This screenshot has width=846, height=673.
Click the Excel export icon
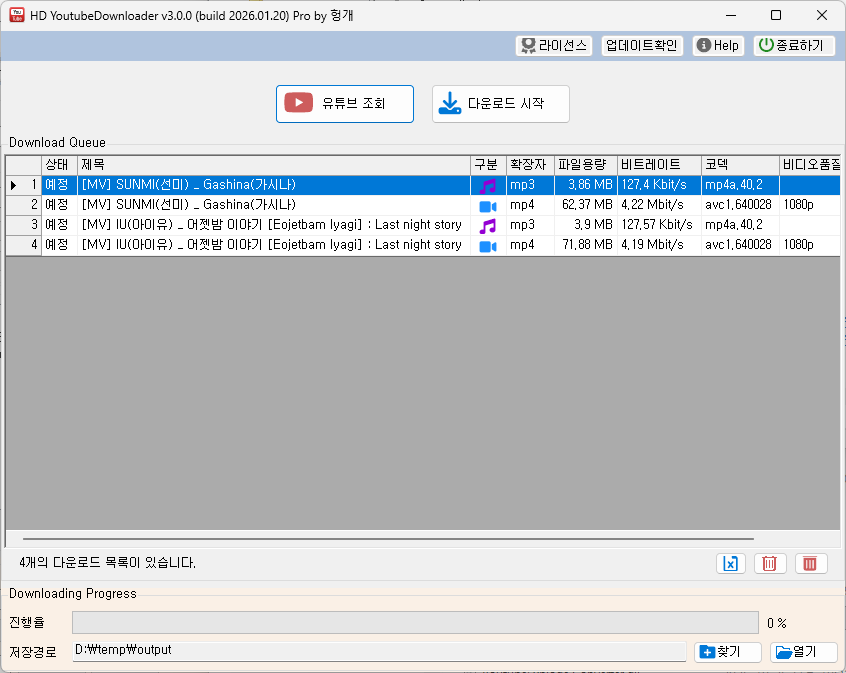(731, 563)
